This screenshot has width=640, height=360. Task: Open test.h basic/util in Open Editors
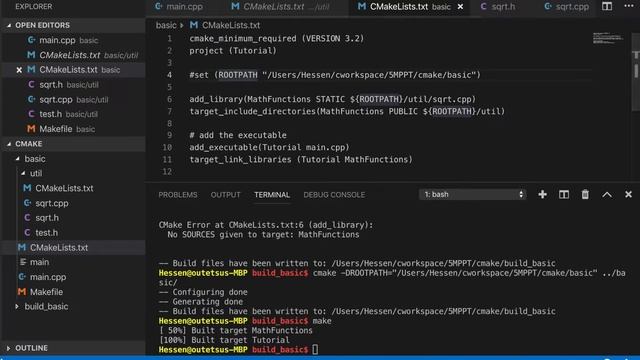pos(73,114)
